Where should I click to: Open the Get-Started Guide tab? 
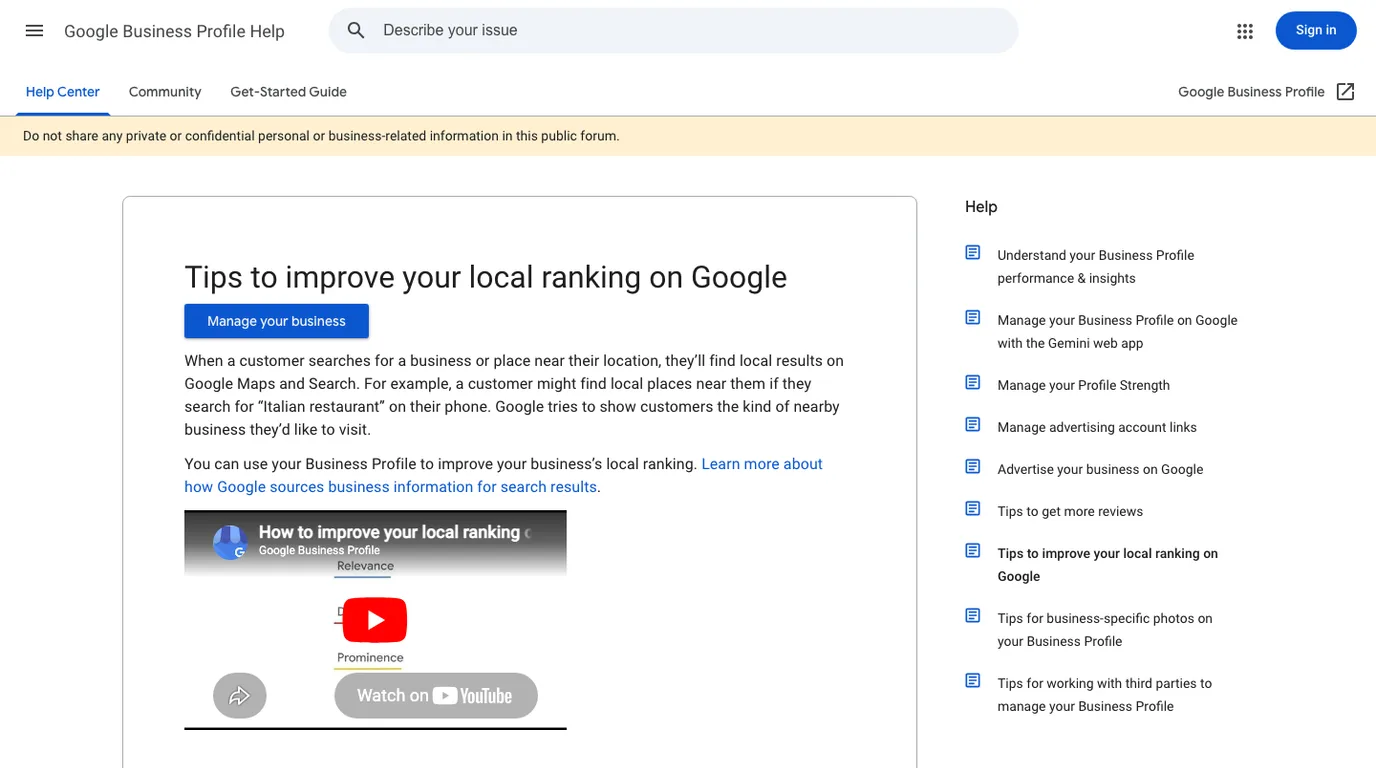[289, 92]
